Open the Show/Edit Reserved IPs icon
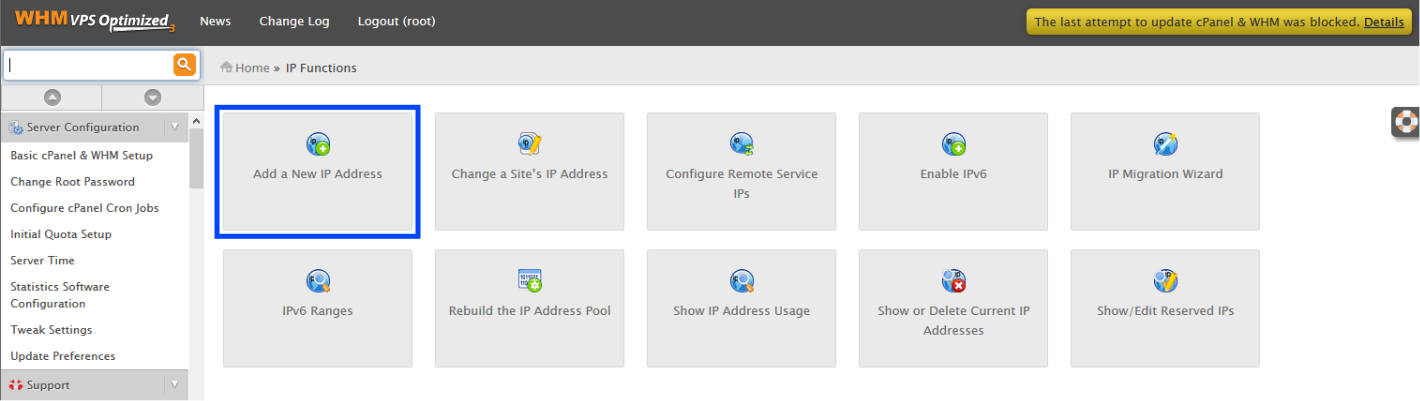This screenshot has width=1420, height=401. click(1166, 281)
